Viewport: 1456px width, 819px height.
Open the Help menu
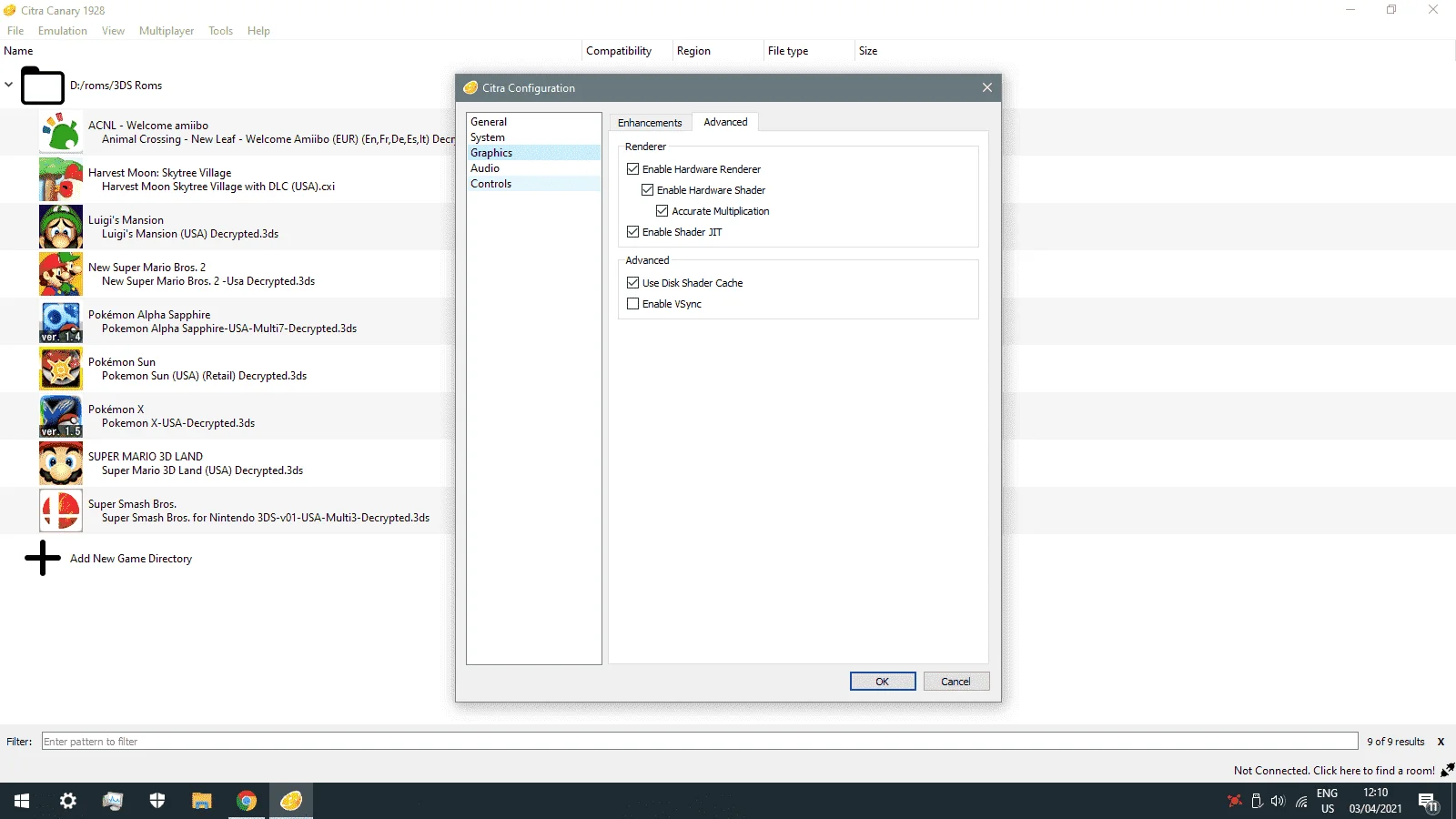(258, 31)
